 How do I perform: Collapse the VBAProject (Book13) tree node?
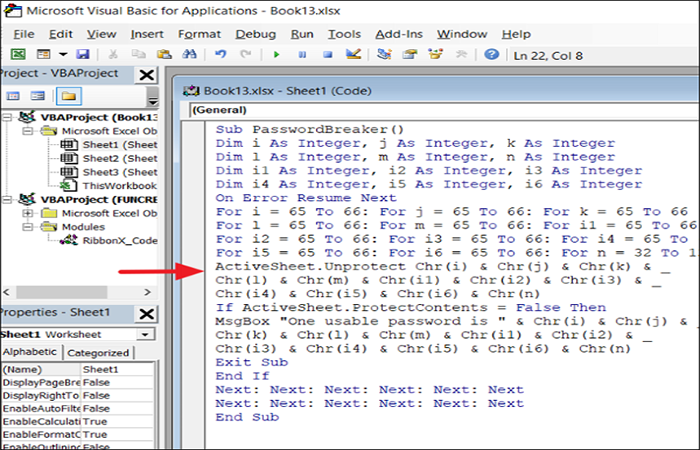[x=7, y=117]
